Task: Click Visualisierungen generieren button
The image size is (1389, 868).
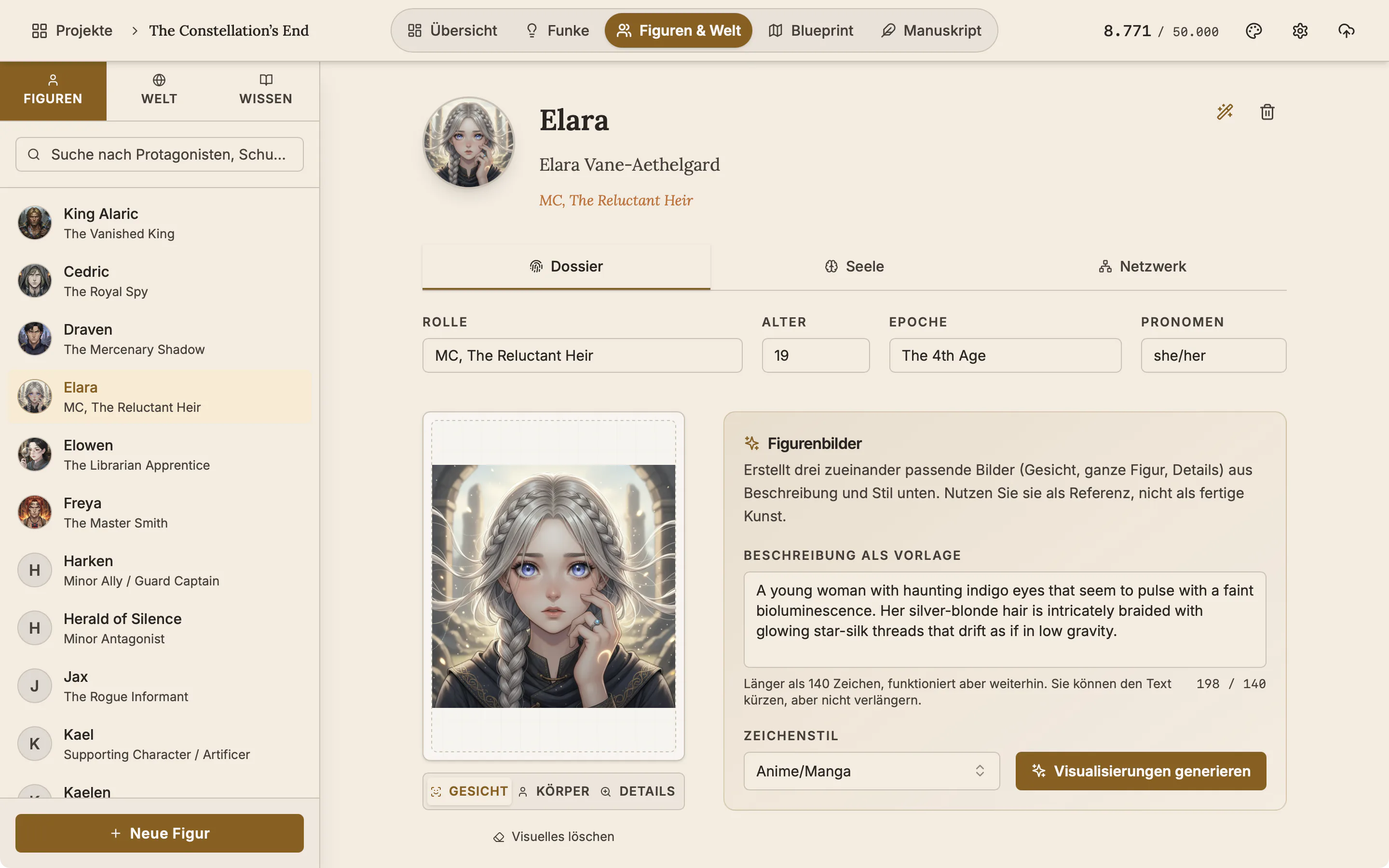Action: (x=1141, y=771)
